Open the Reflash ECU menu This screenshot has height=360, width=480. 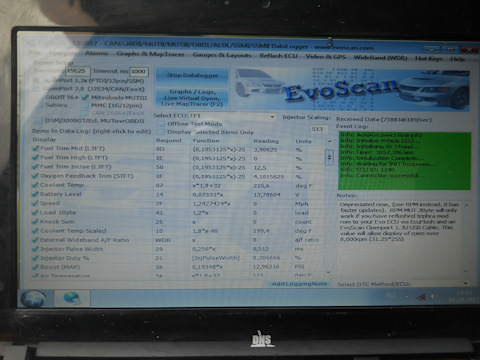click(278, 56)
